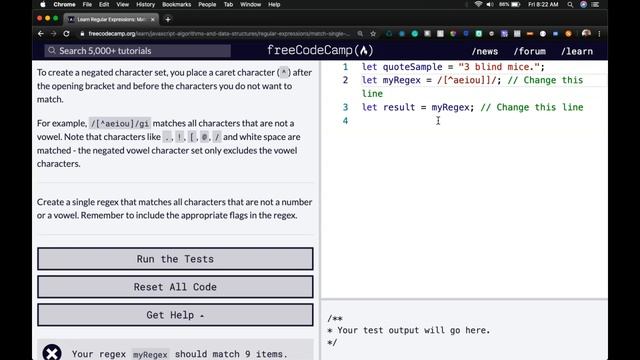Open the View menu
640x360 pixels.
click(x=122, y=4)
